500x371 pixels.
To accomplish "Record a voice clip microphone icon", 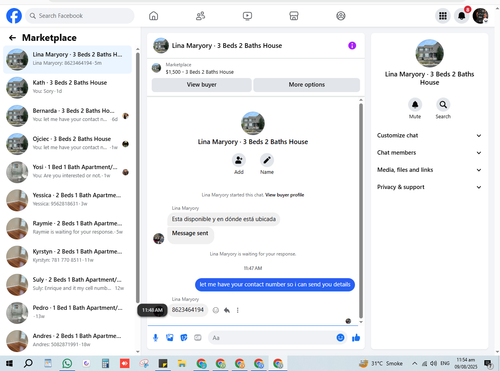I will click(155, 338).
